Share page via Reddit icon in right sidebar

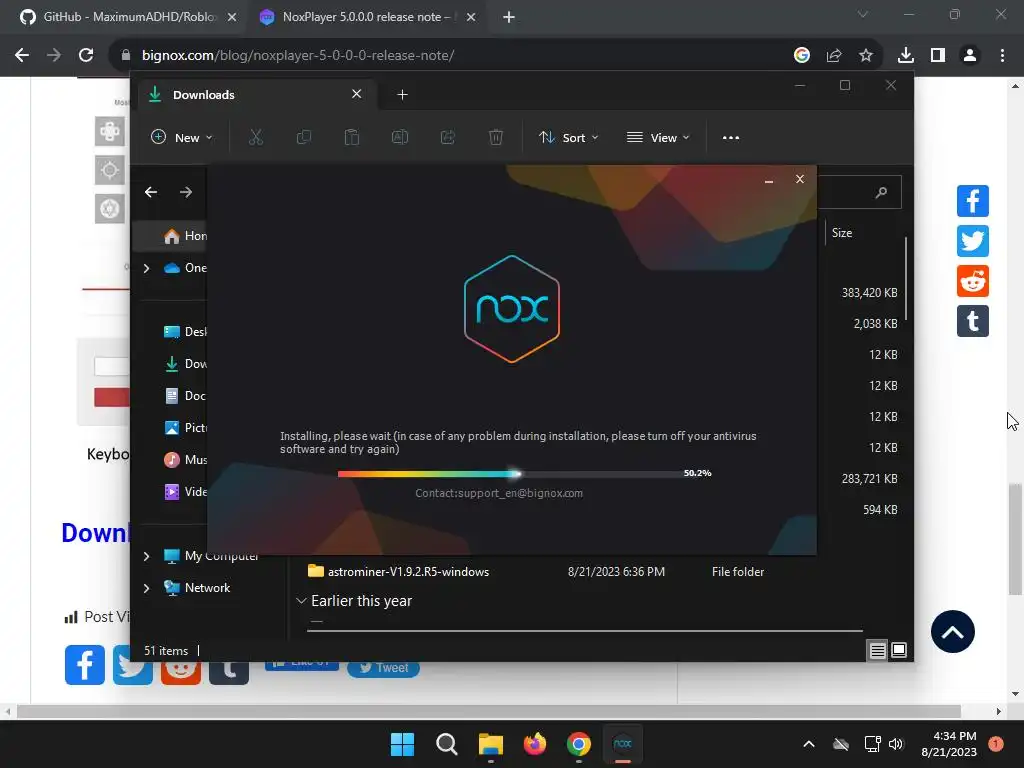(x=972, y=281)
